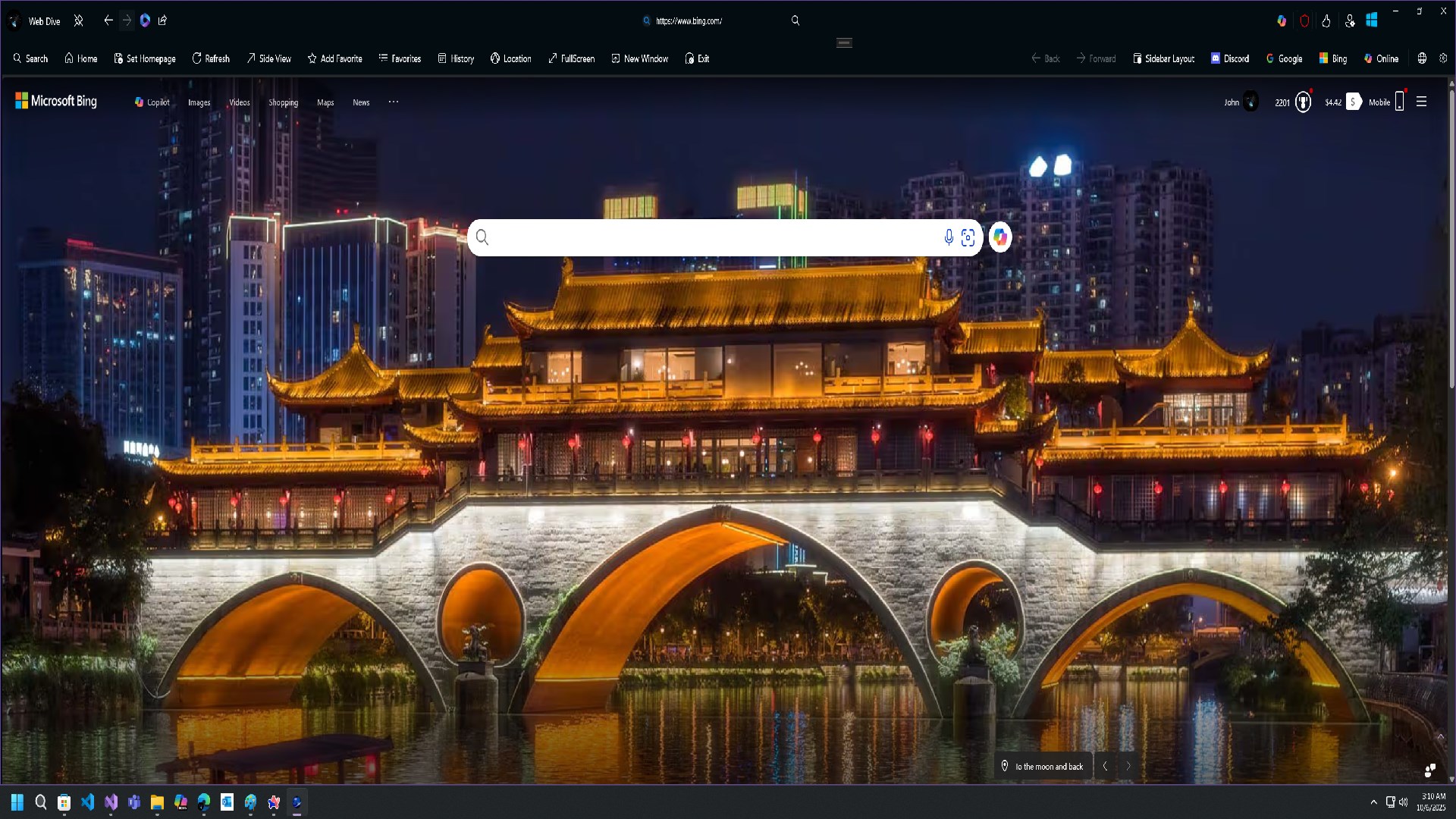Toggle Side View in toolbar

268,58
